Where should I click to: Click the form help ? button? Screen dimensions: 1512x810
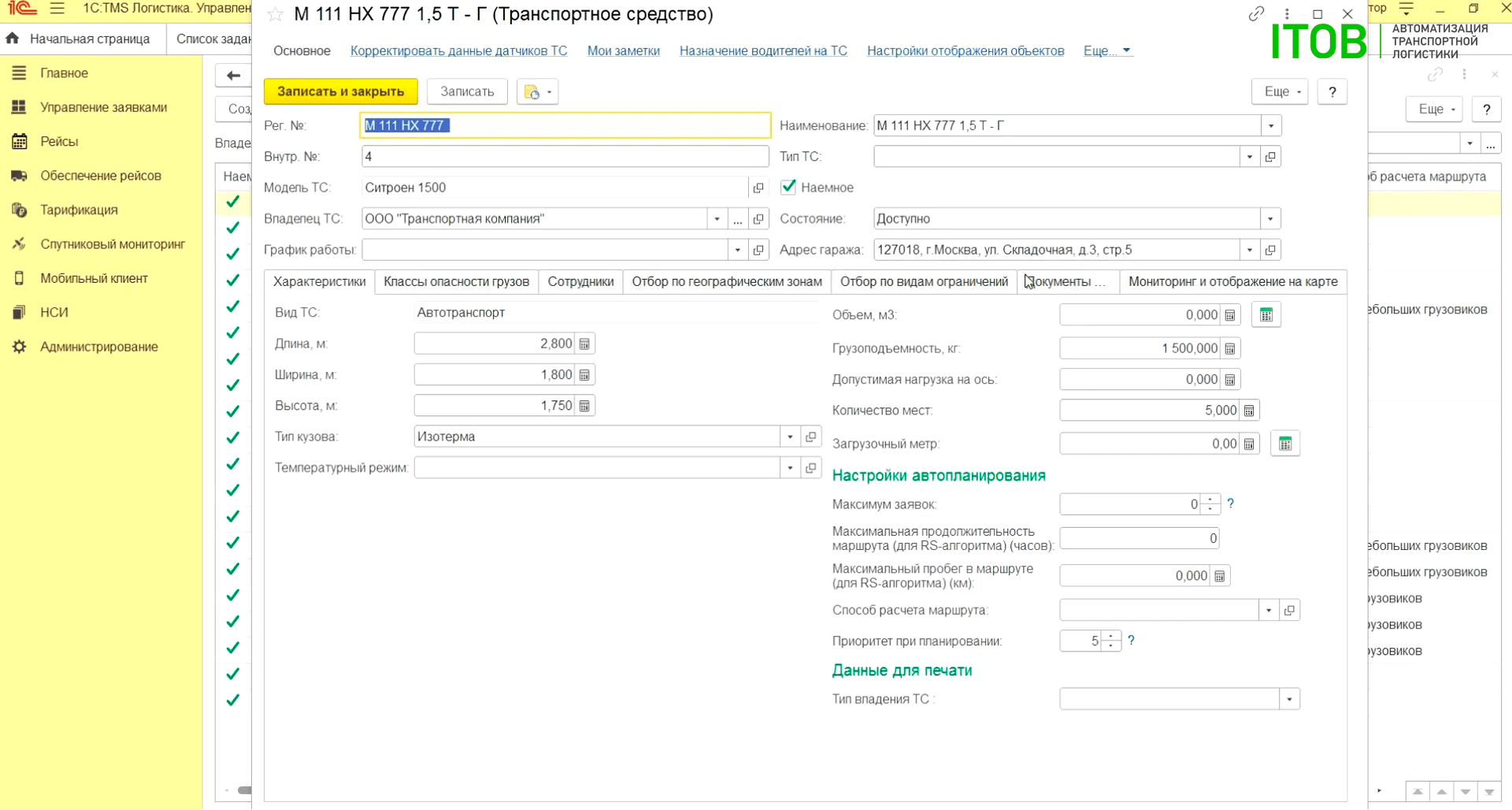pyautogui.click(x=1332, y=91)
